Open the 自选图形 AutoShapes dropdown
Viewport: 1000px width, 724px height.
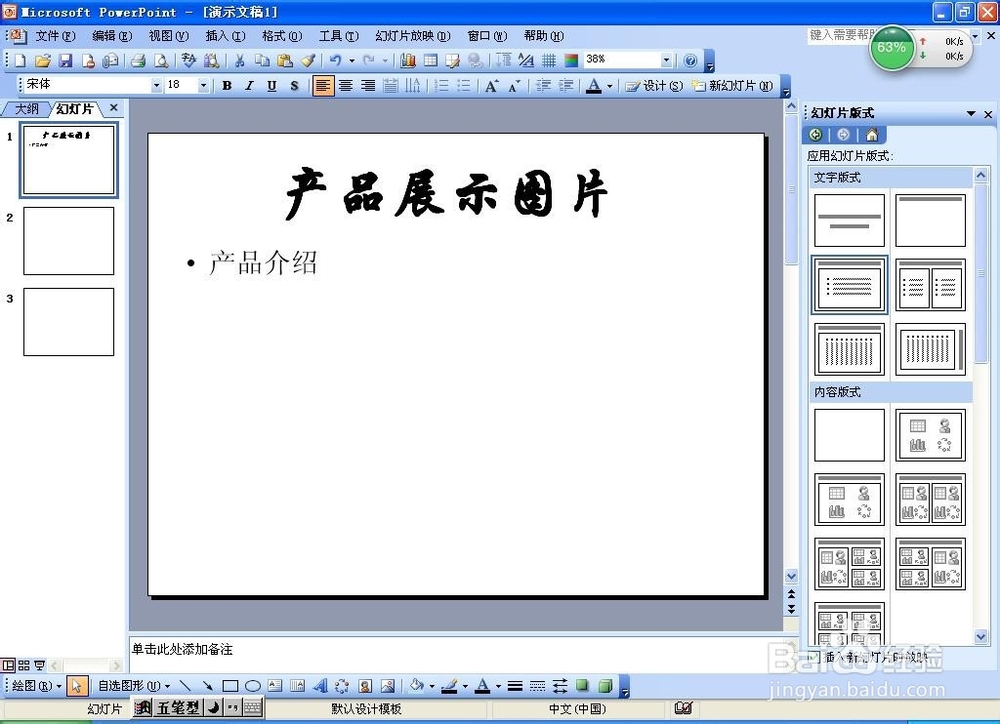click(x=128, y=686)
